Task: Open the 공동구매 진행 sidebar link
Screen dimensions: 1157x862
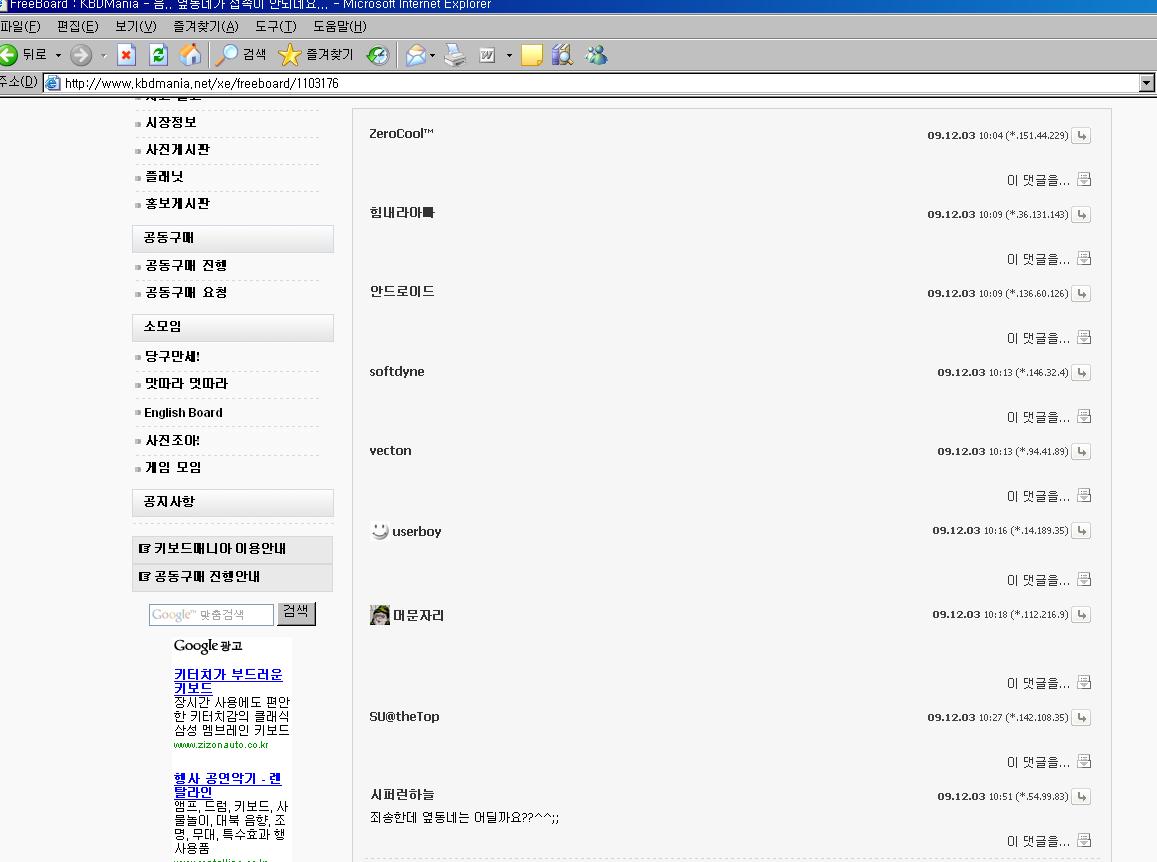Action: (x=186, y=266)
